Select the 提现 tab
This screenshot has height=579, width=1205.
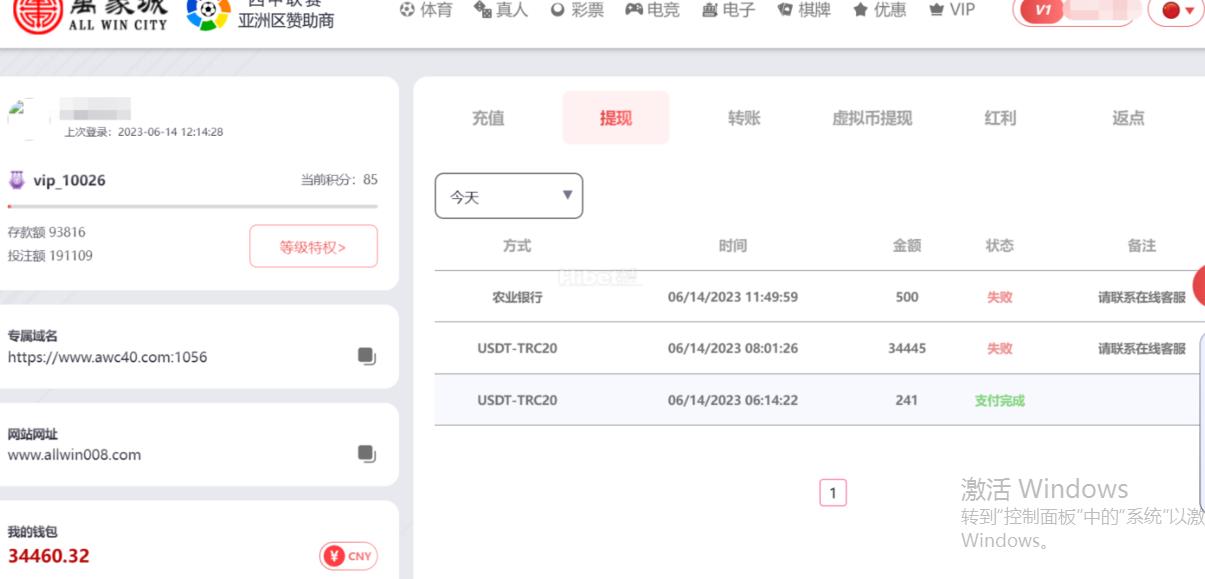pos(616,118)
